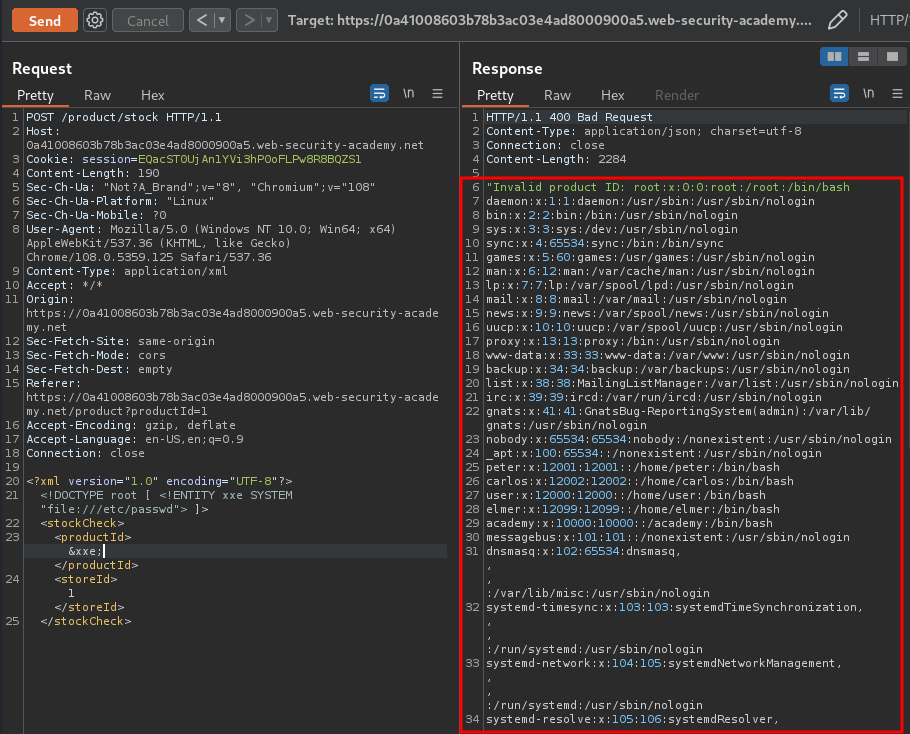
Task: Click the Target URL text
Action: pos(550,20)
